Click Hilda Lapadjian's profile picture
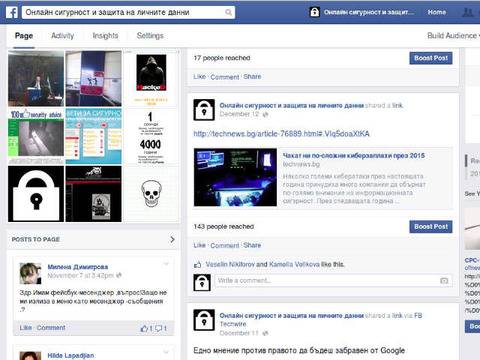This screenshot has height=360, width=480. click(x=30, y=356)
